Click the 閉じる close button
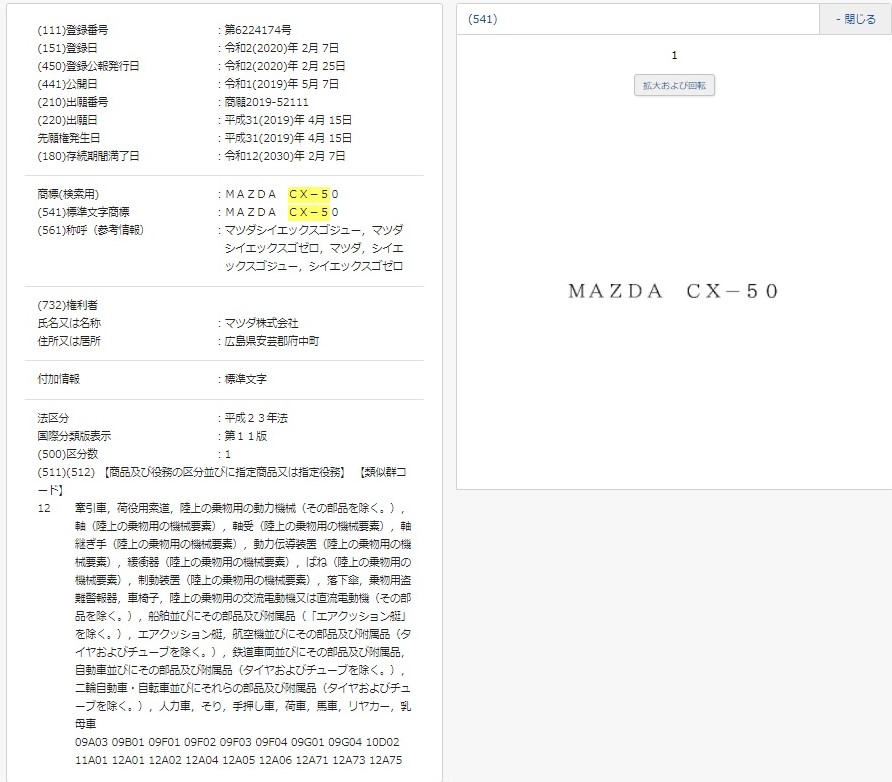Viewport: 892px width, 782px height. (856, 19)
